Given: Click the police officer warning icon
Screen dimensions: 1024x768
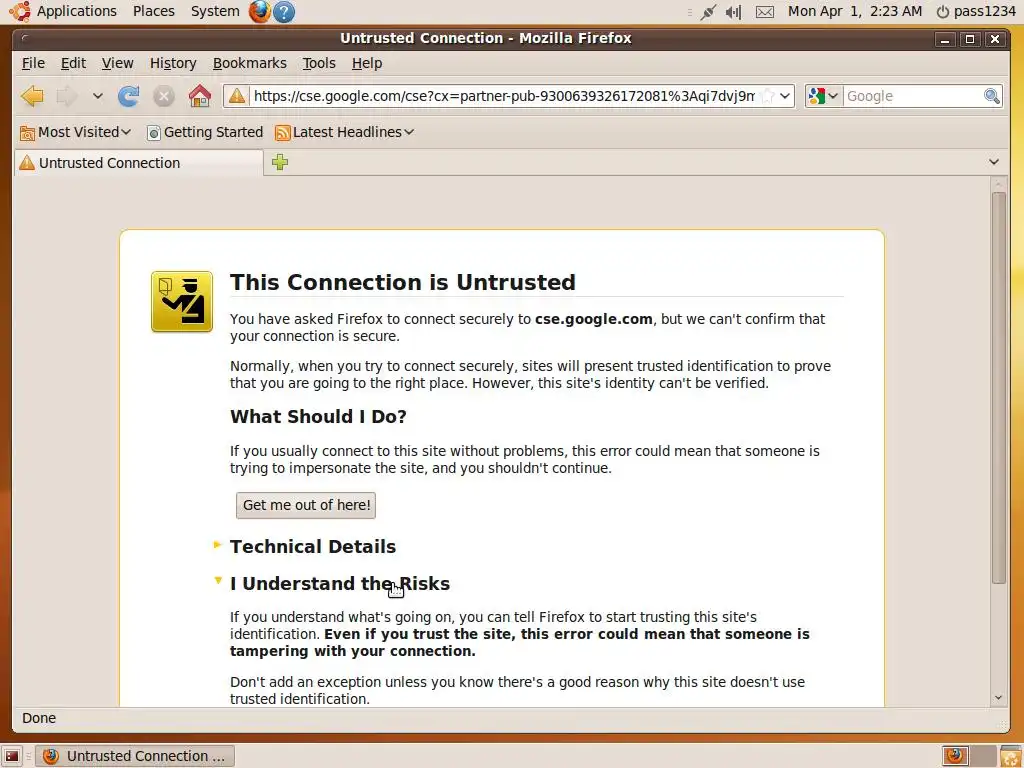Looking at the screenshot, I should click(x=182, y=302).
